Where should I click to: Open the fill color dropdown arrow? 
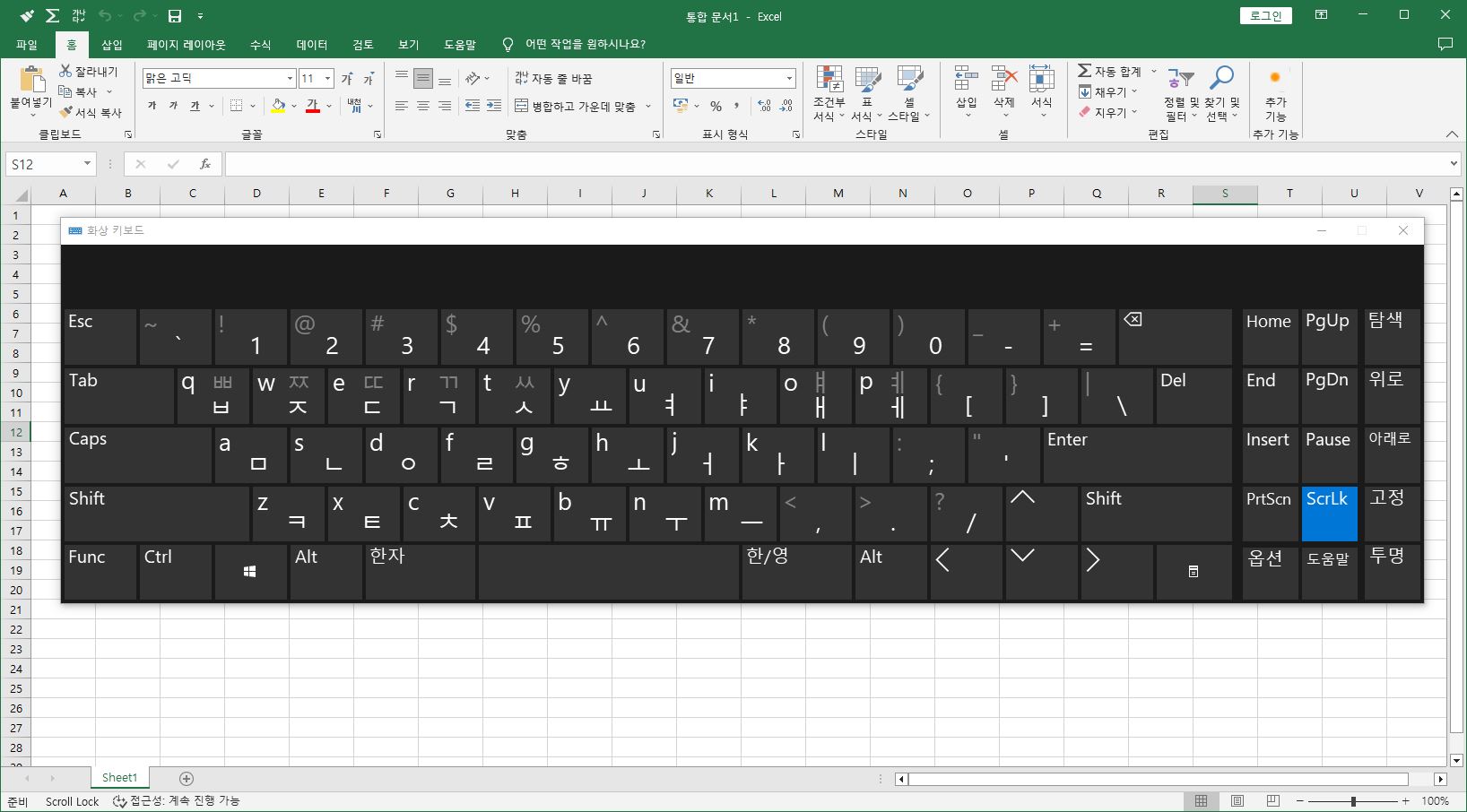[x=293, y=106]
